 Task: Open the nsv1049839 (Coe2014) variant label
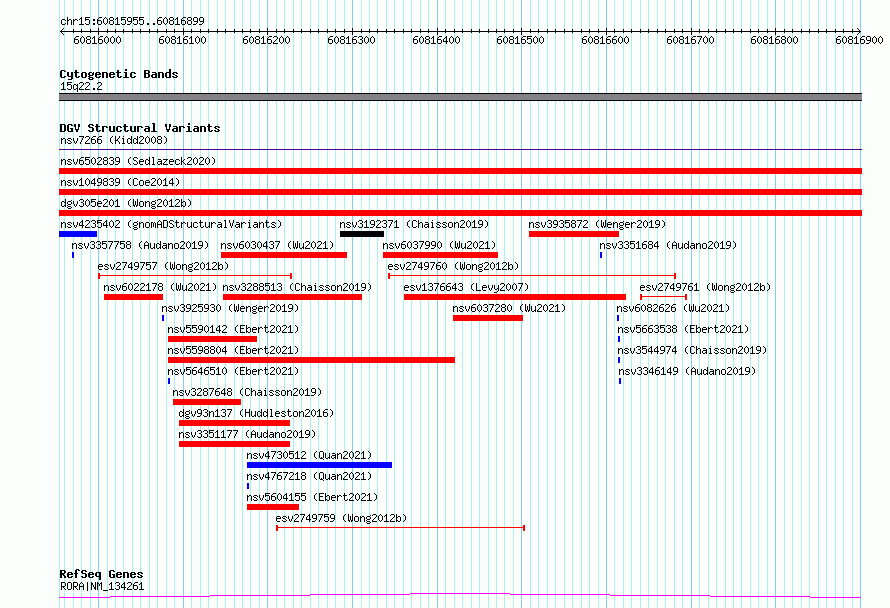[120, 182]
